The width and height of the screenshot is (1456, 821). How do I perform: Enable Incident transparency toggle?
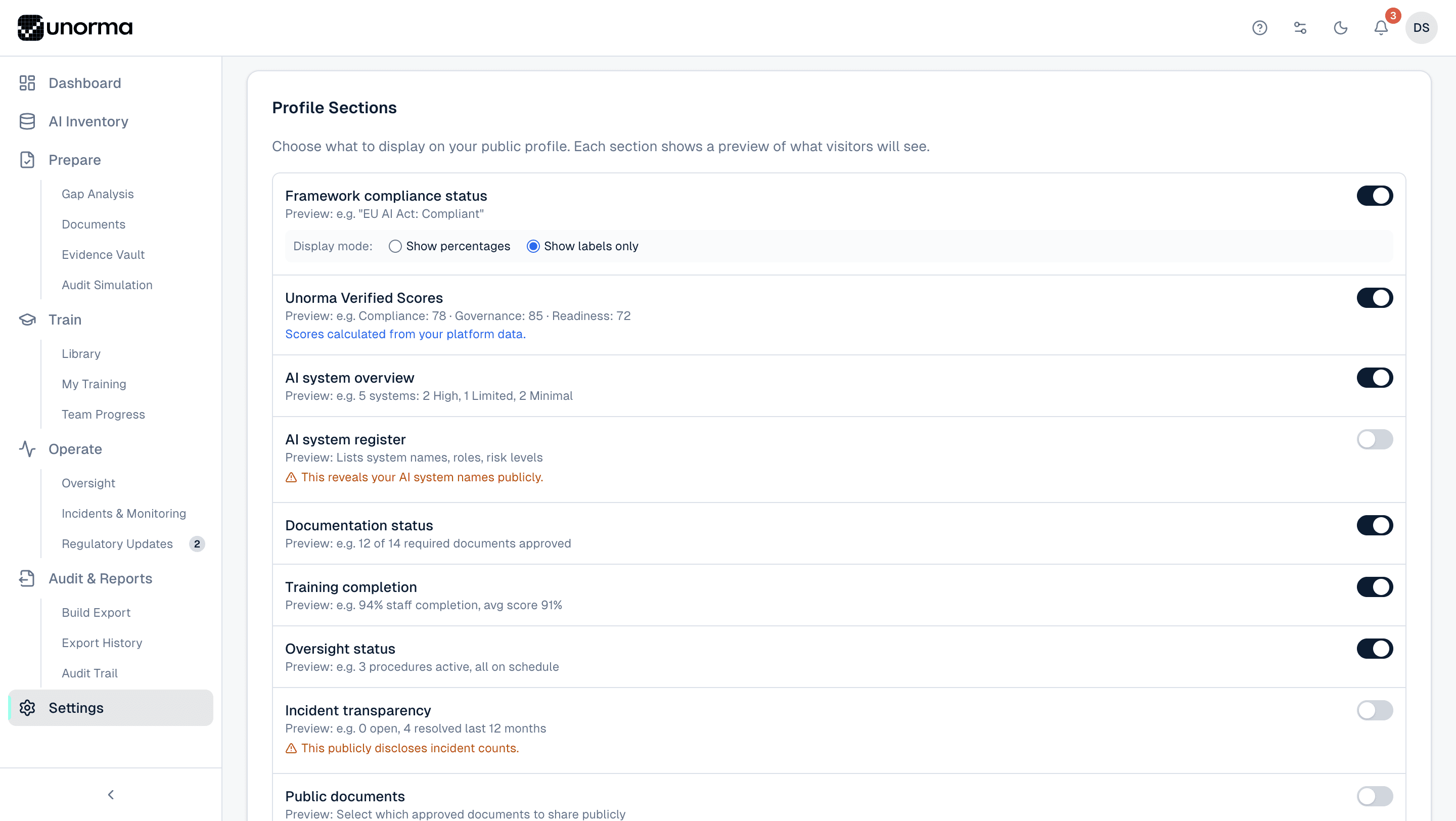[x=1375, y=711]
